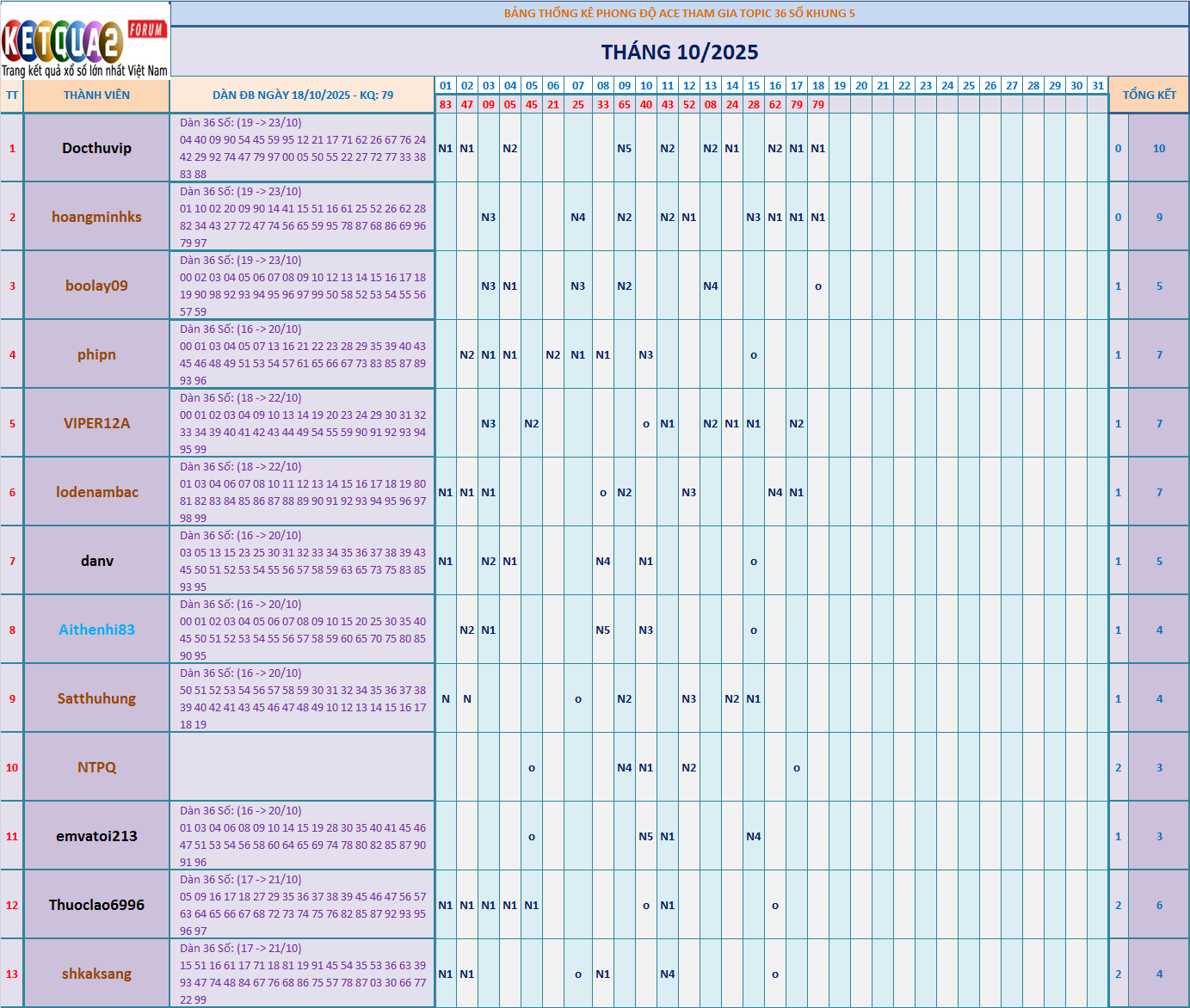Select the VIPER12A name cell

point(96,423)
